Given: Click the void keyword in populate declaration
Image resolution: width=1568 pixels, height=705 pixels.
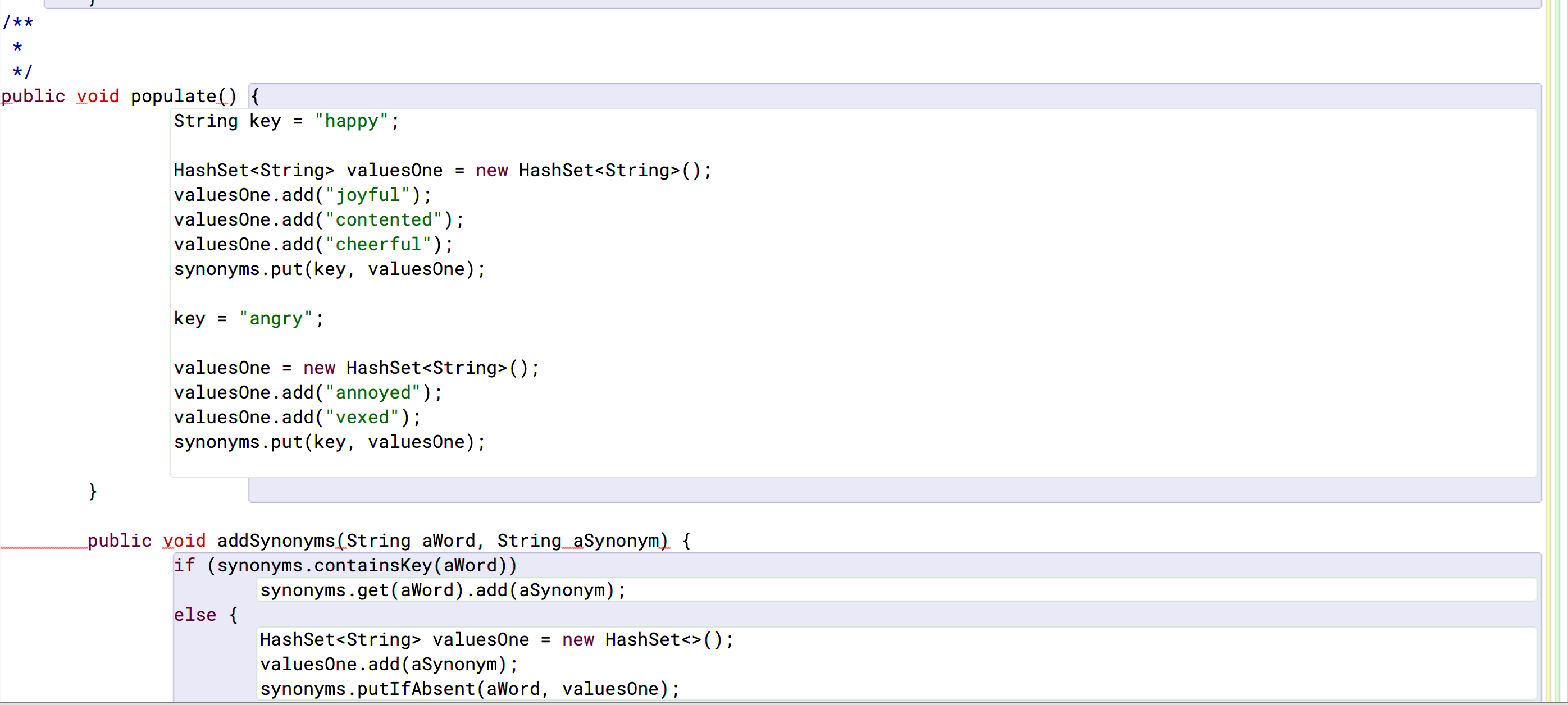Looking at the screenshot, I should 97,96.
